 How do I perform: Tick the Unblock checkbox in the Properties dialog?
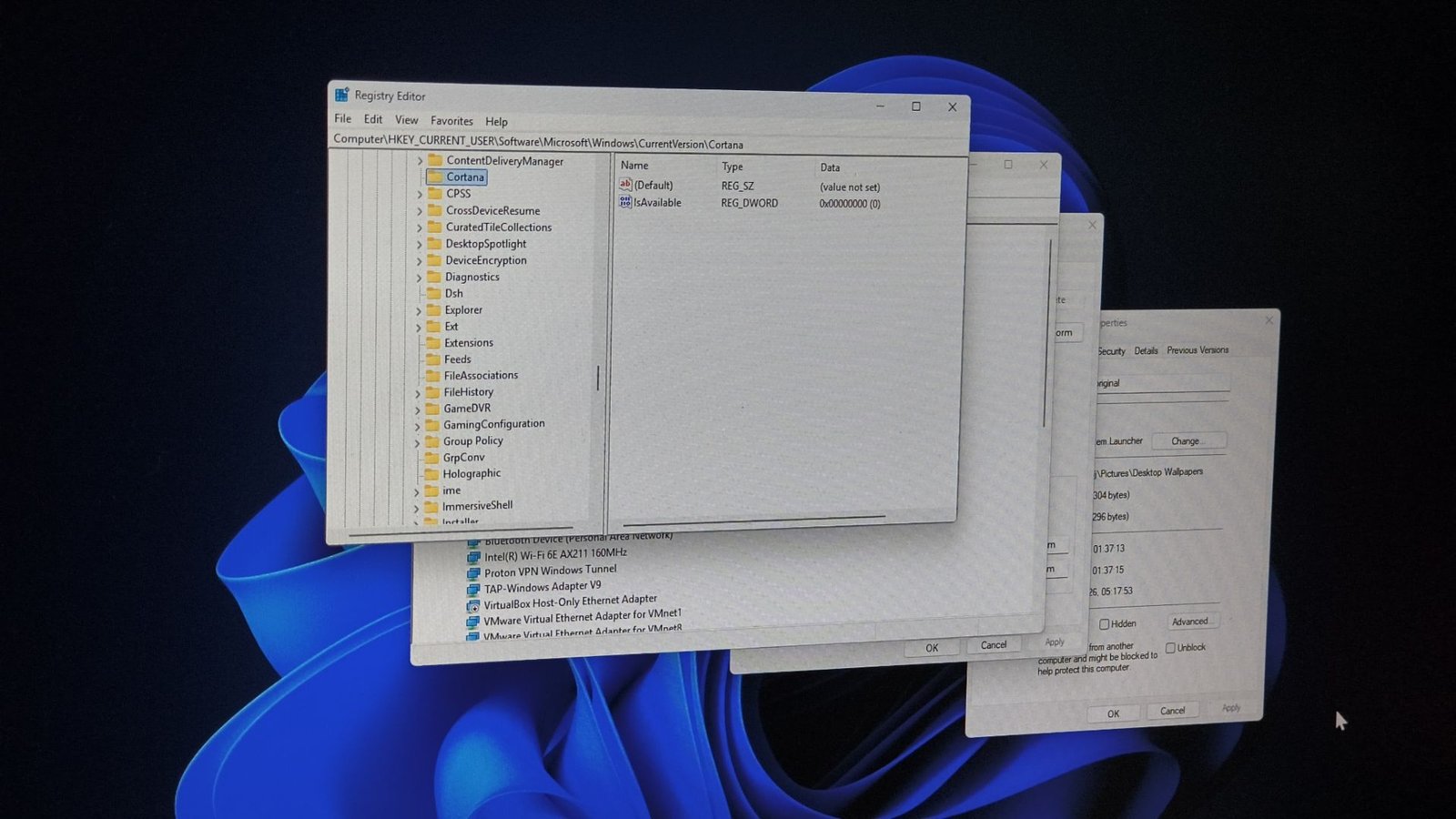pyautogui.click(x=1170, y=648)
